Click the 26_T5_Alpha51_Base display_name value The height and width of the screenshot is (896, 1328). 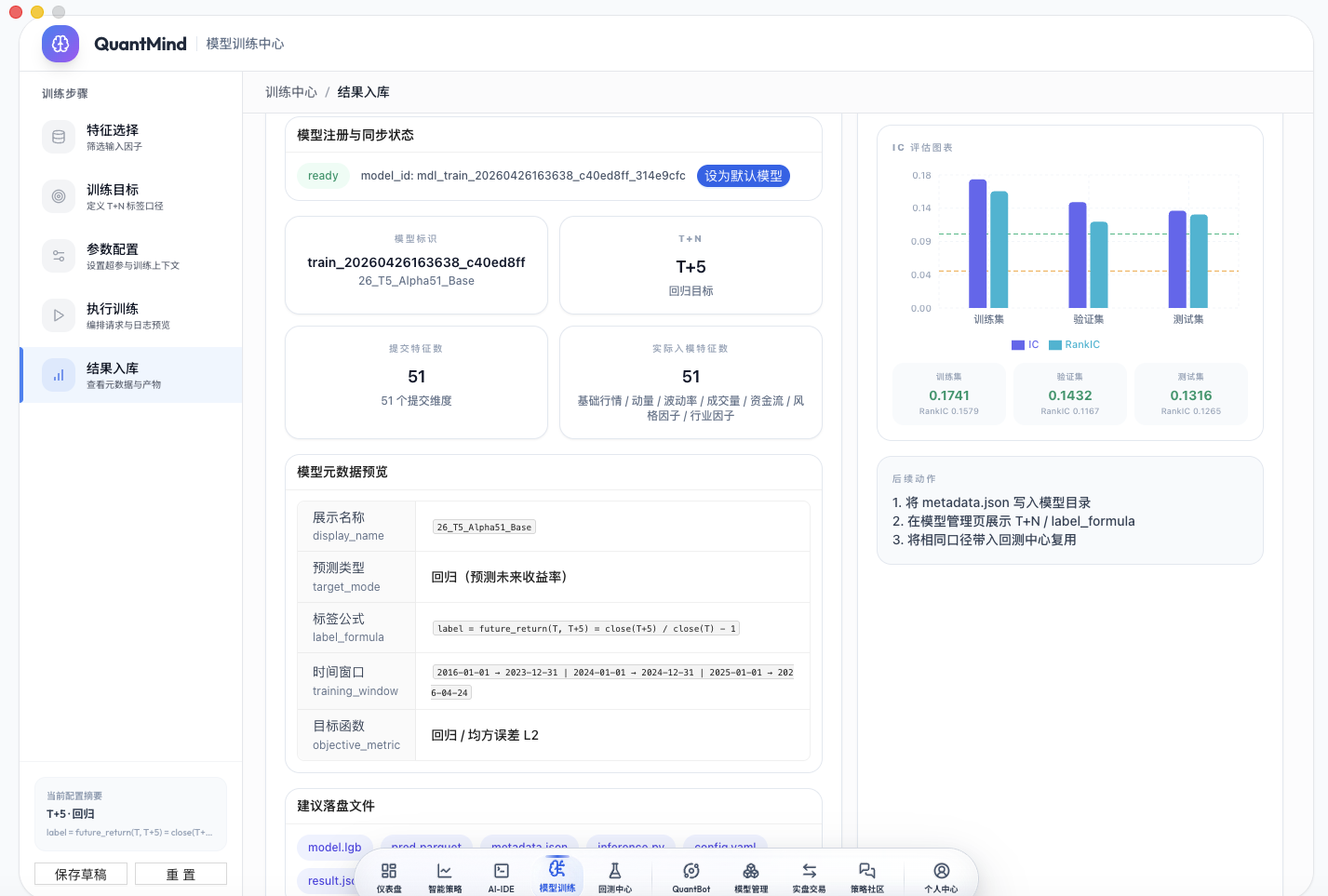pos(484,528)
